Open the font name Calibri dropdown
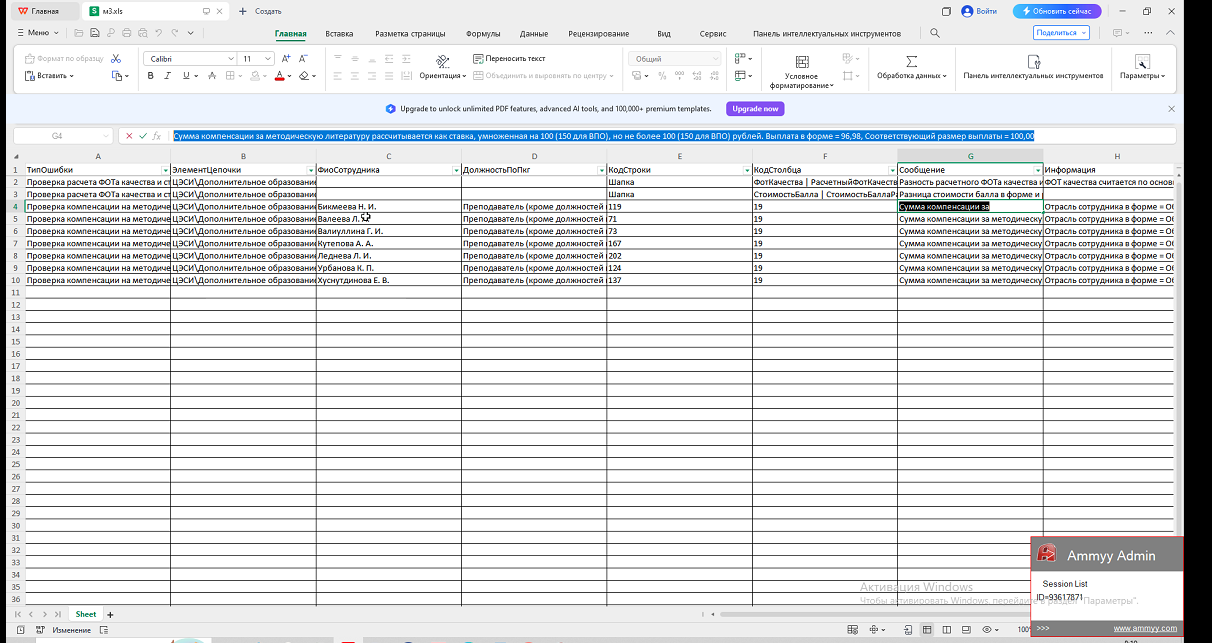The image size is (1212, 643). point(232,59)
